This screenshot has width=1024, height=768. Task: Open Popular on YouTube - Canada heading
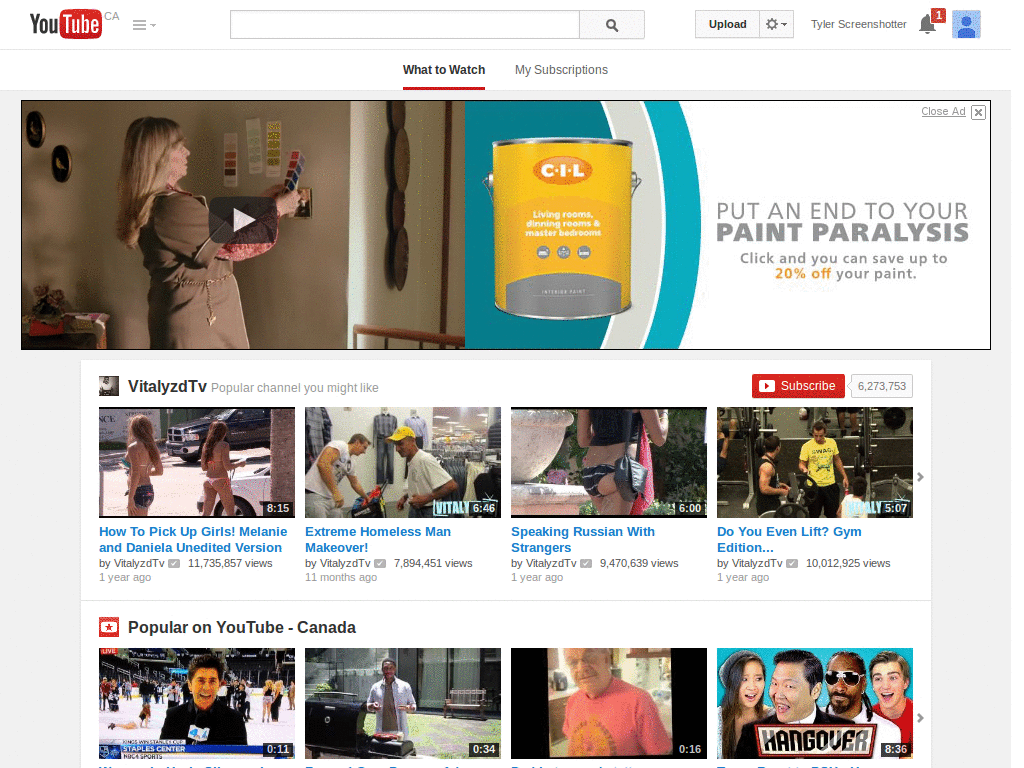click(x=242, y=628)
